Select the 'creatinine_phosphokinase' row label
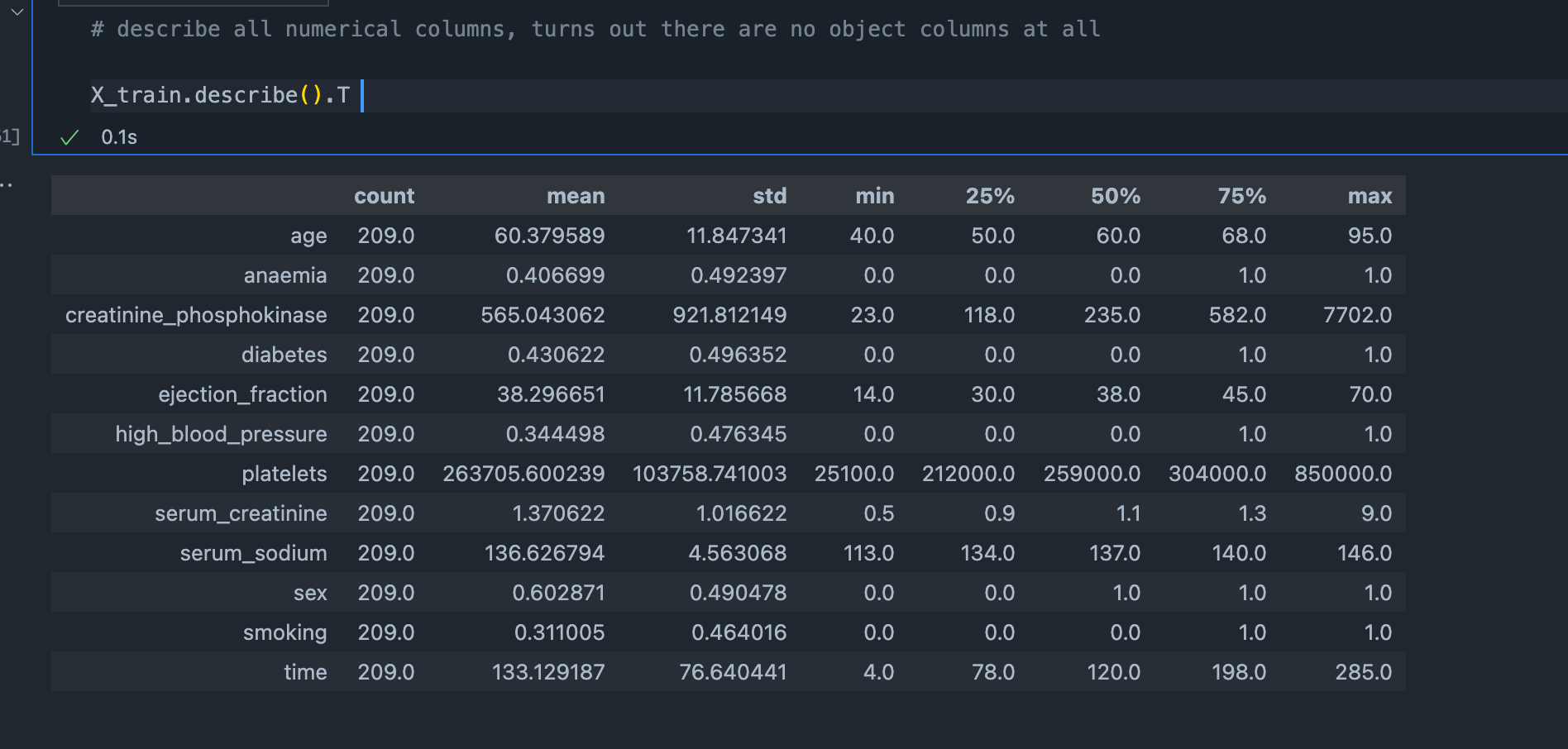 (196, 315)
